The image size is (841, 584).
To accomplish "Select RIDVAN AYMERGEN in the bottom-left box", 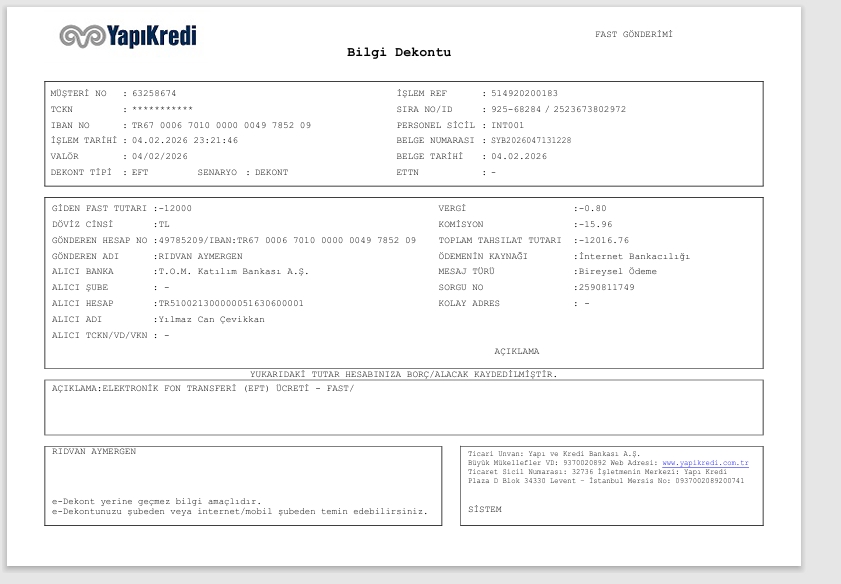I will [94, 452].
